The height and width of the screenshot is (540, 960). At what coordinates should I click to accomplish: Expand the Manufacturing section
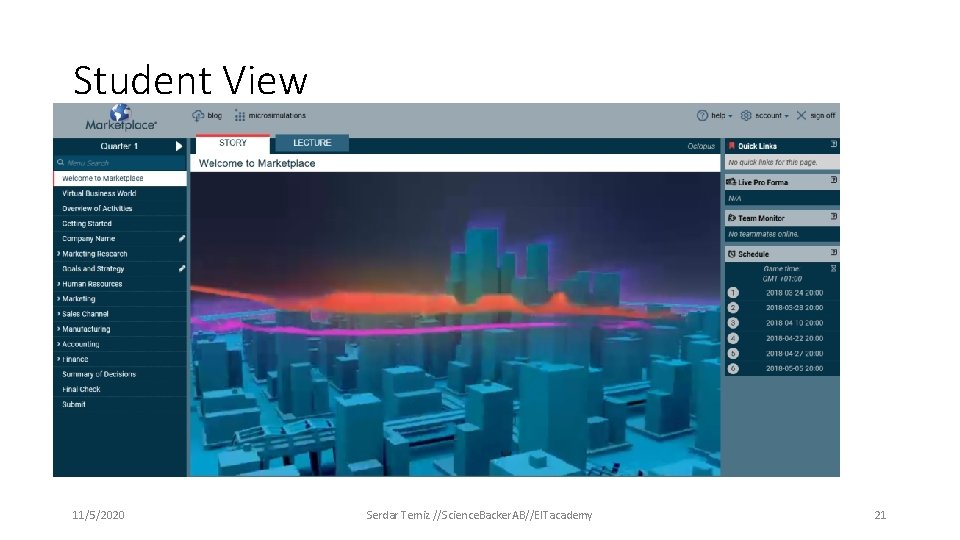[x=59, y=329]
